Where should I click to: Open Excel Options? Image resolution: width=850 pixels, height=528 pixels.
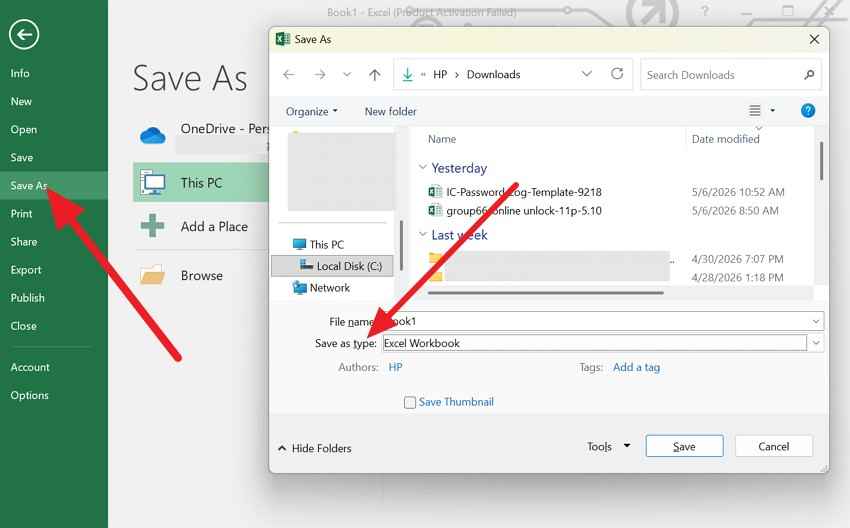(29, 395)
